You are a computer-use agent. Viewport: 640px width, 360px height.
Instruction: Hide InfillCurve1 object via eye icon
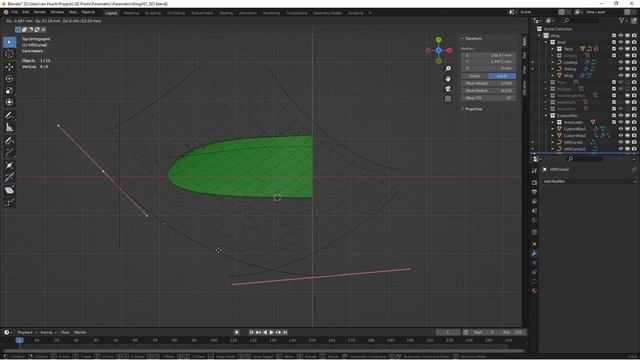tap(621, 142)
